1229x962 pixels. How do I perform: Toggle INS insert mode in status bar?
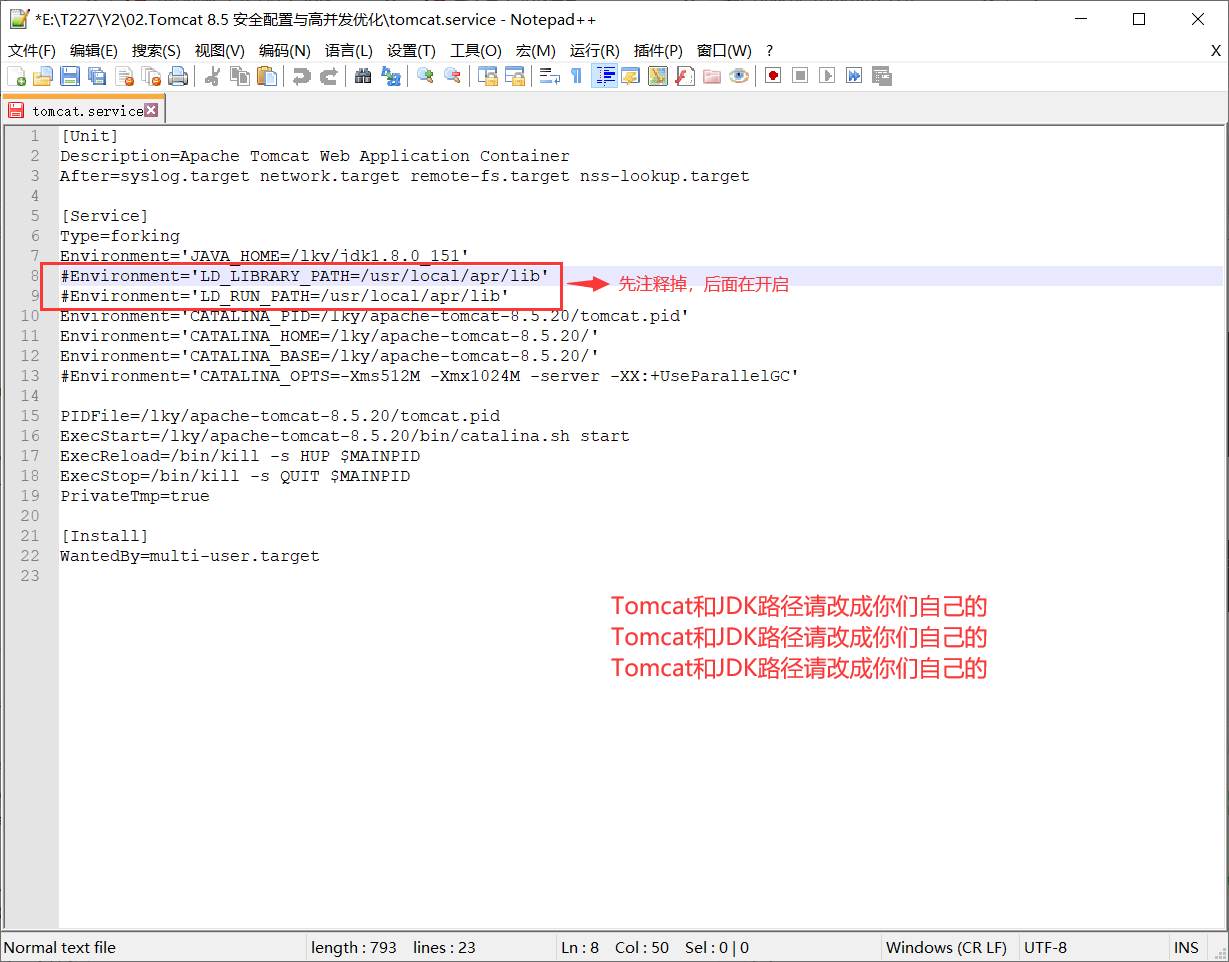pyautogui.click(x=1186, y=947)
